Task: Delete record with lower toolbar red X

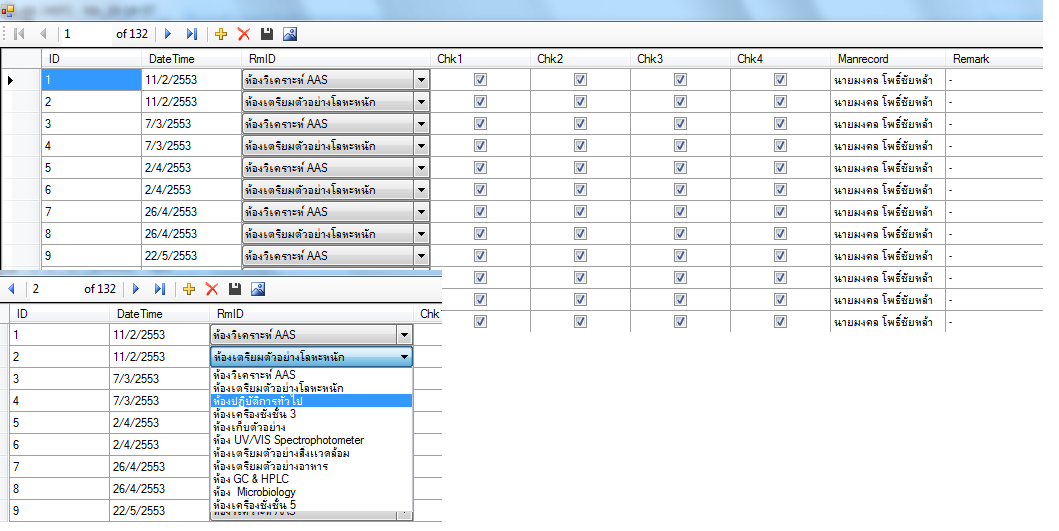Action: [x=212, y=288]
